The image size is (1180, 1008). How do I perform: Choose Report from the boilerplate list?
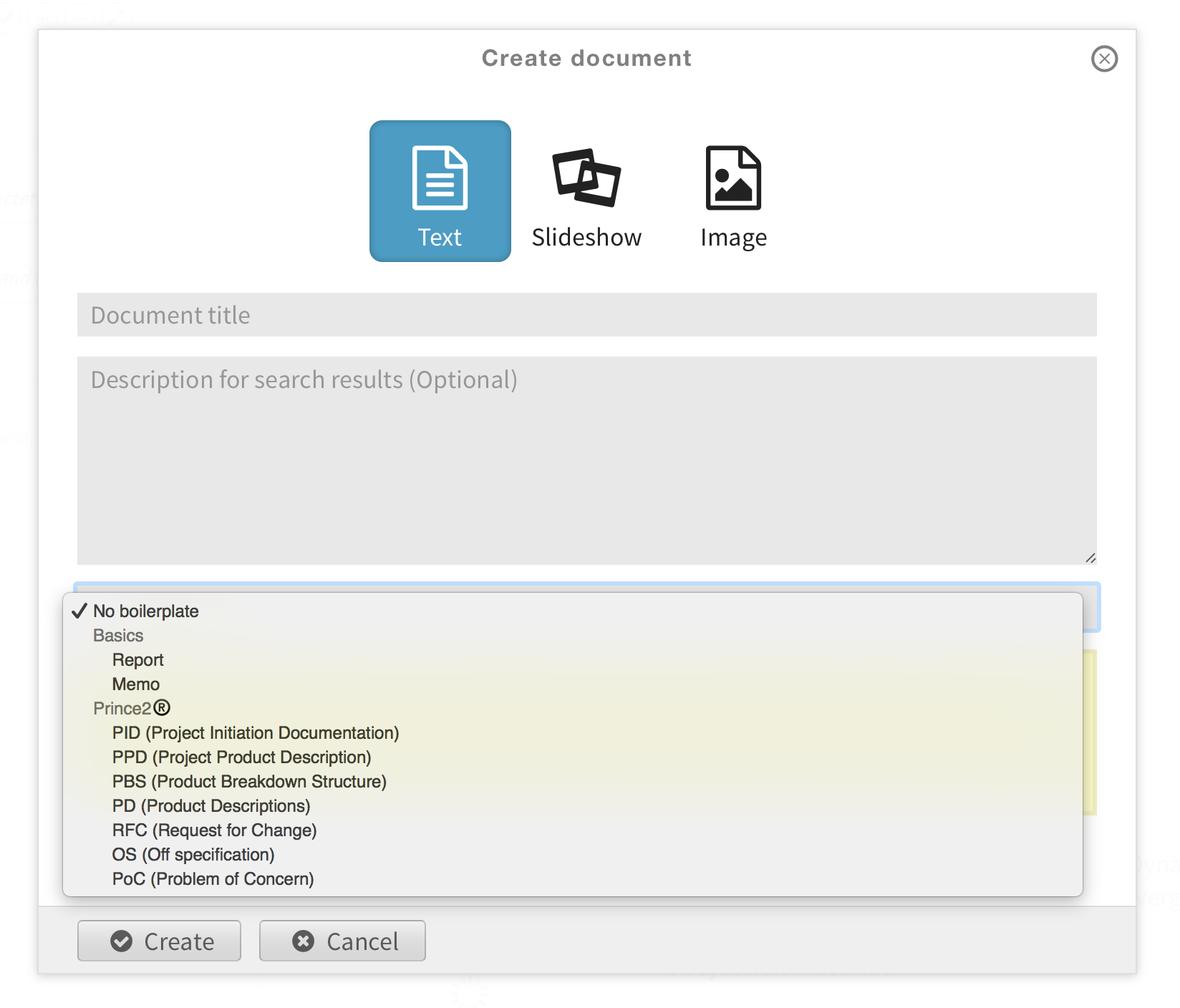(138, 660)
